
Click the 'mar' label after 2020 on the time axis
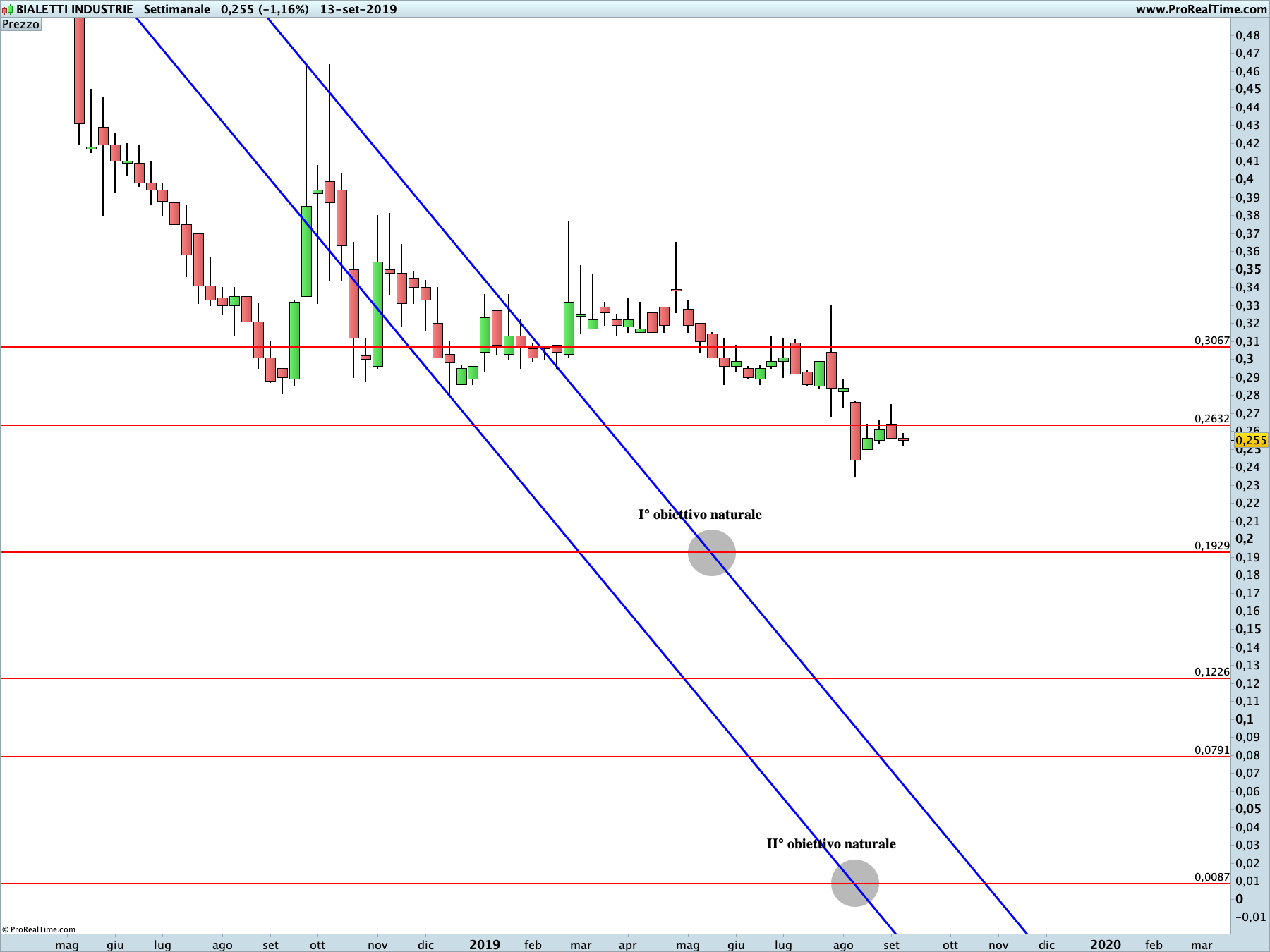1202,945
